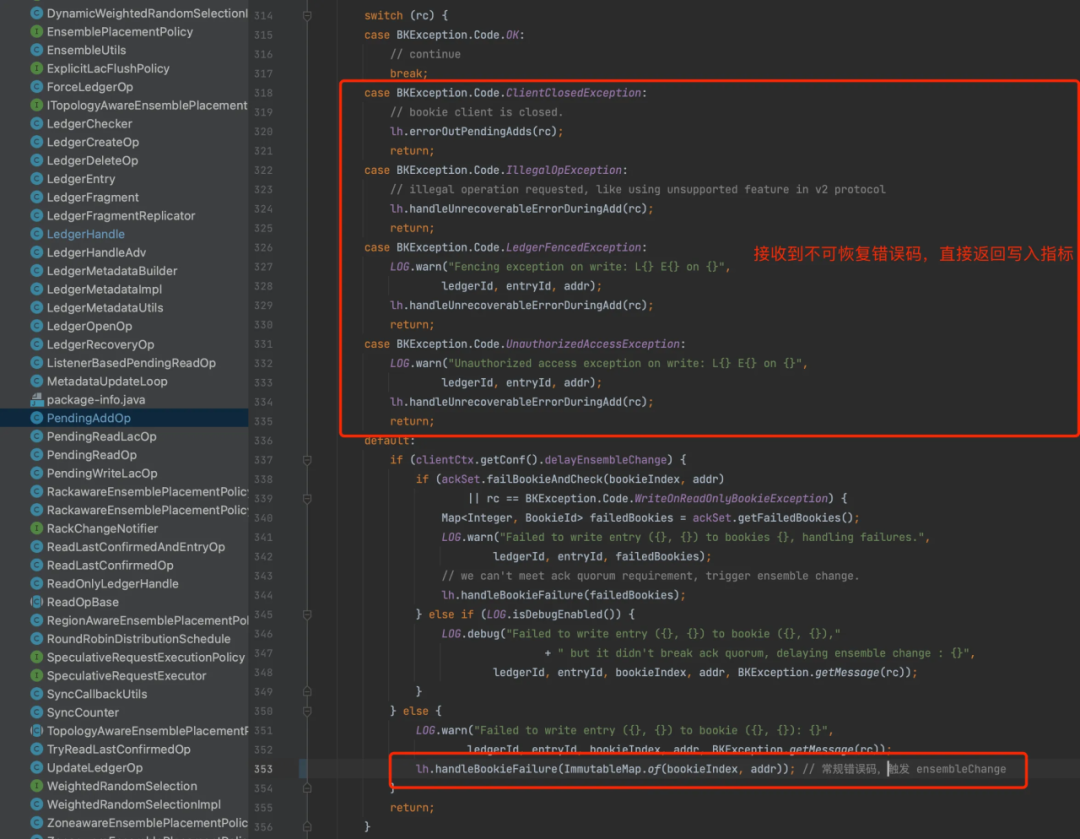The height and width of the screenshot is (839, 1080).
Task: Open SpeculativeRequestExecutor interface
Action: coord(126,676)
